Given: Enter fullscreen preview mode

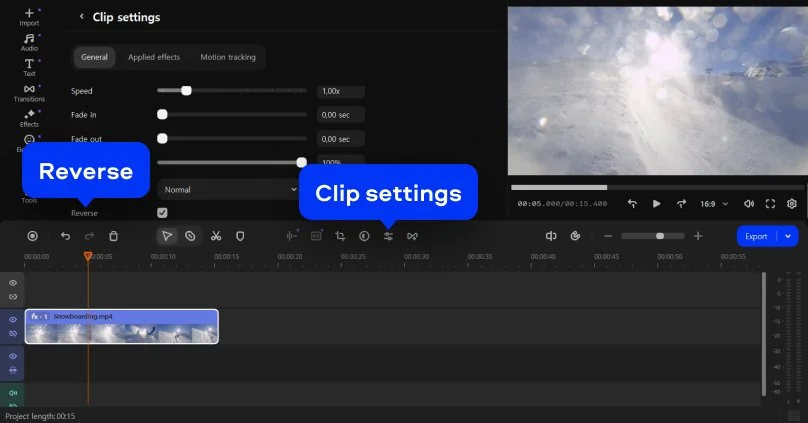Looking at the screenshot, I should click(770, 203).
